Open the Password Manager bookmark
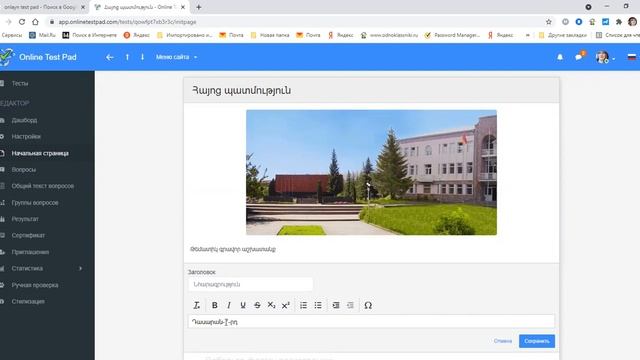 [452, 35]
